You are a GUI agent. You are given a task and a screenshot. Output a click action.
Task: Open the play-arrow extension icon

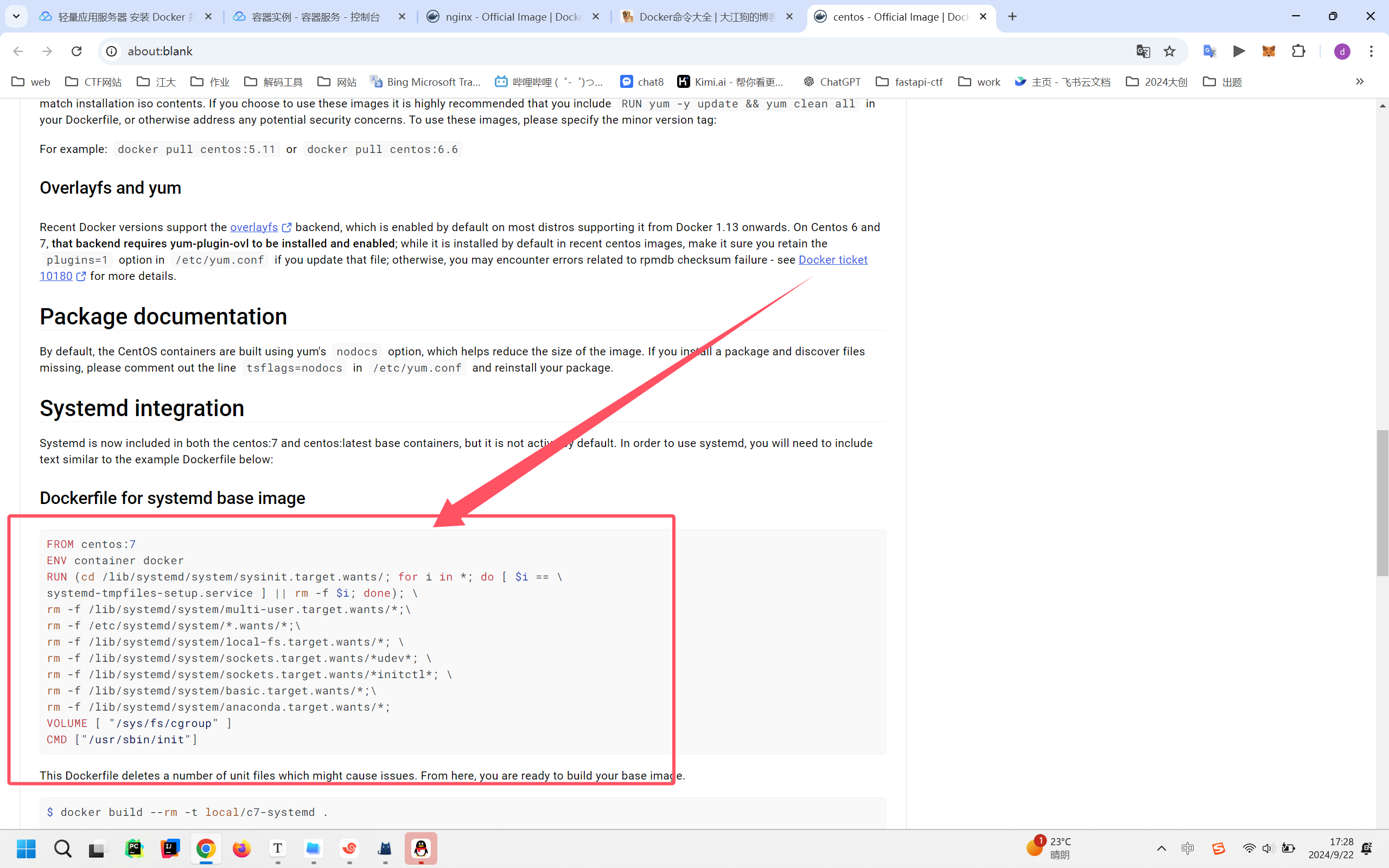coord(1239,51)
